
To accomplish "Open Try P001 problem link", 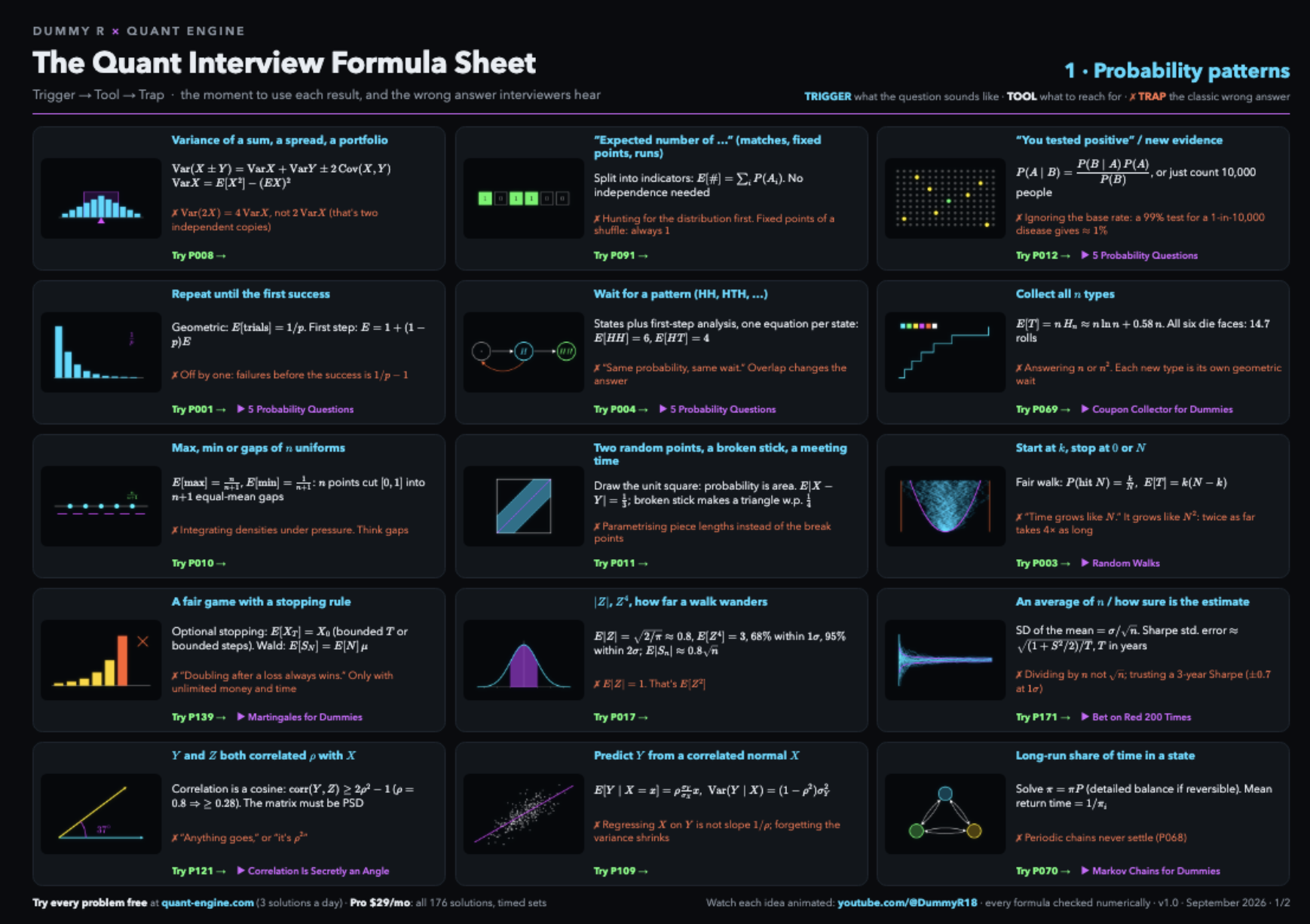I will (198, 409).
